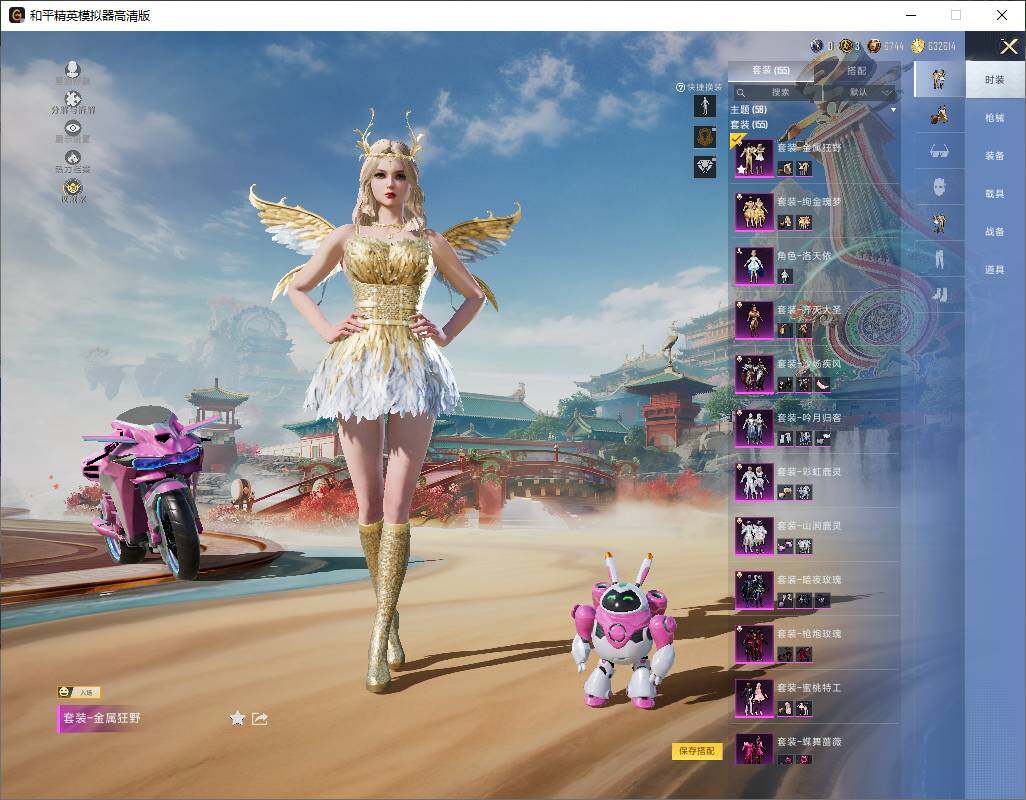
Task: Minimize the 和平精英模拟器高清版 window
Action: coord(911,15)
